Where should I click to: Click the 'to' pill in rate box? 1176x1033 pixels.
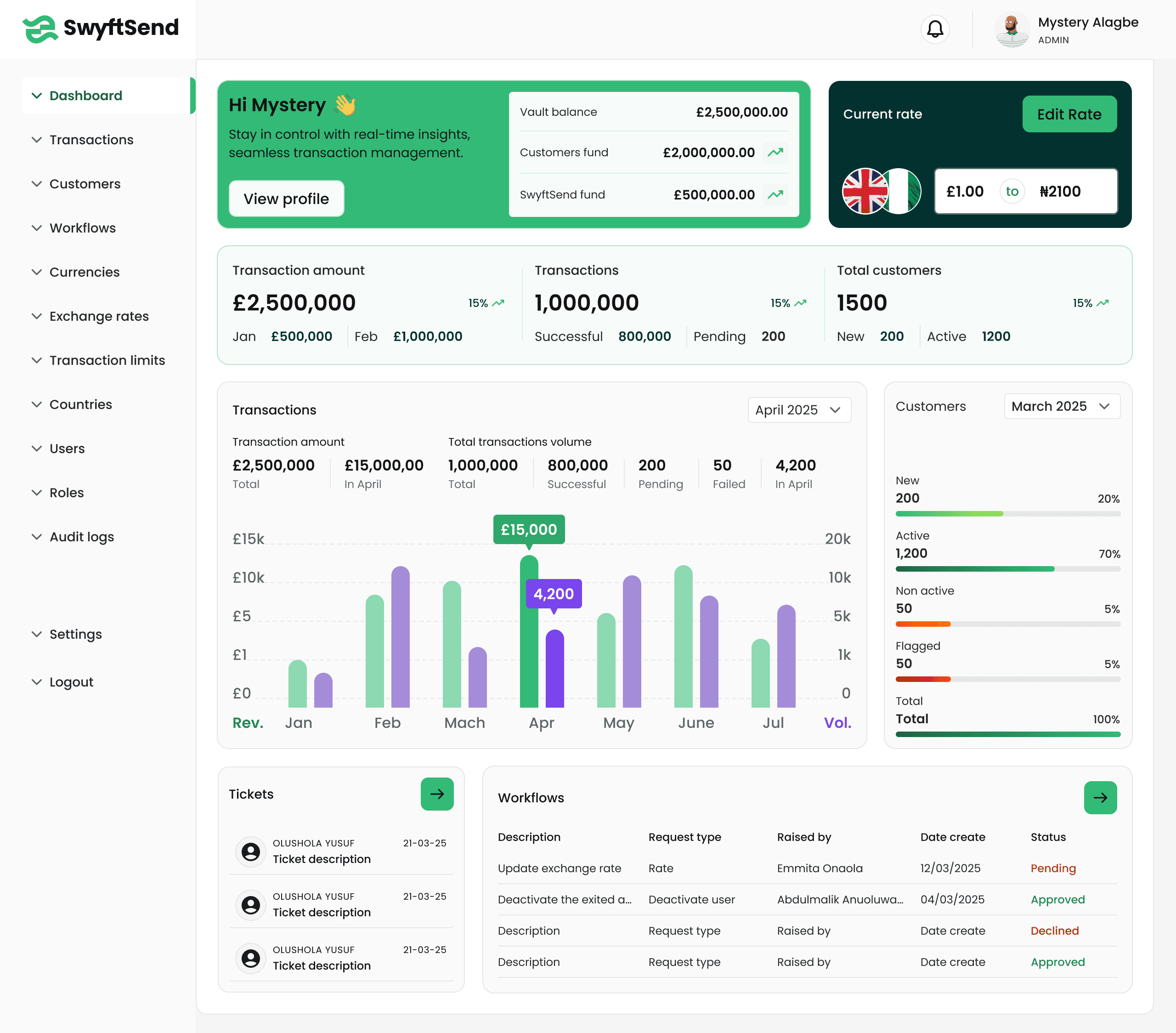[x=1012, y=191]
